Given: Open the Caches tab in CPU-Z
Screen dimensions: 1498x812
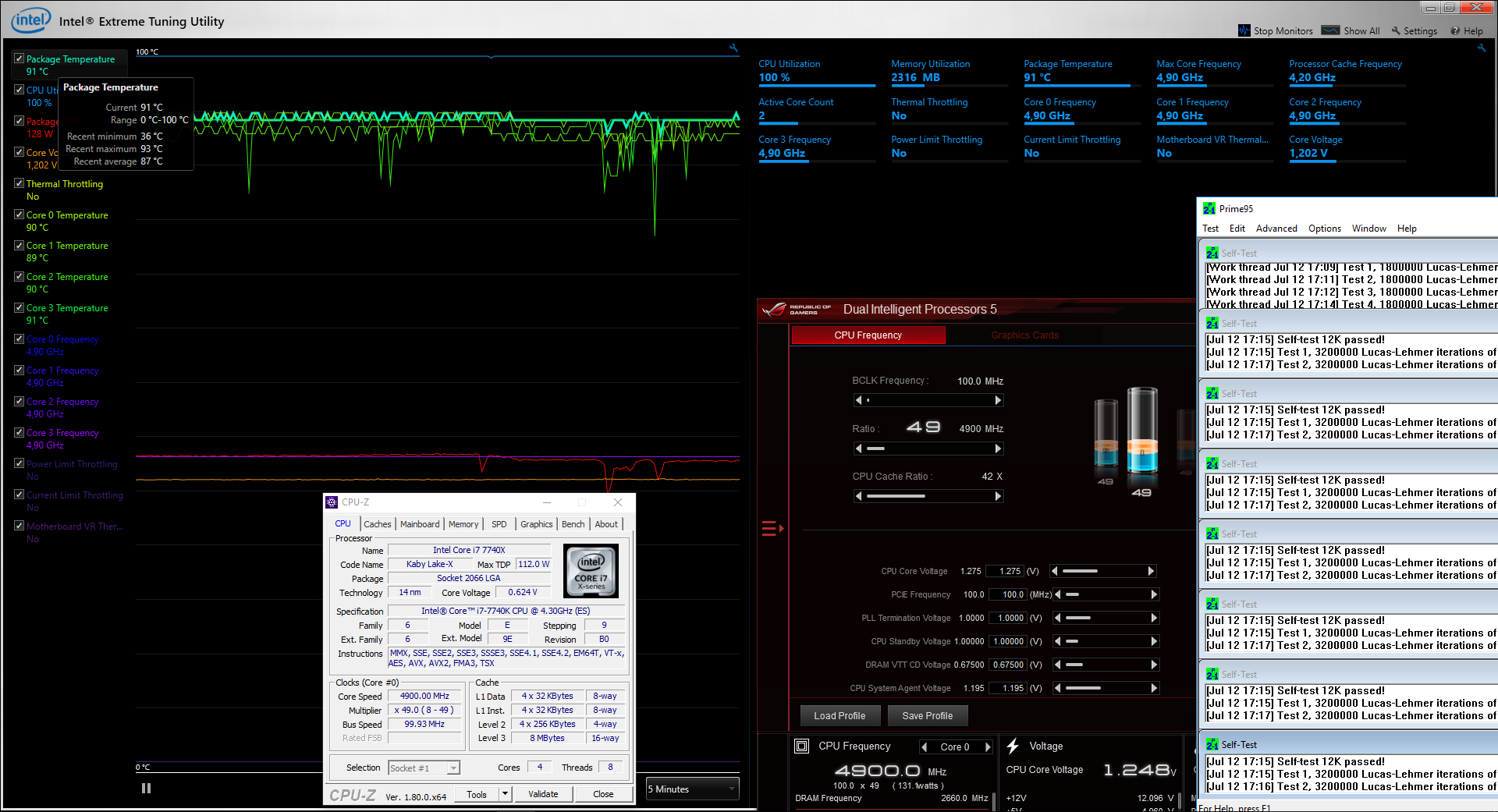Looking at the screenshot, I should tap(377, 524).
